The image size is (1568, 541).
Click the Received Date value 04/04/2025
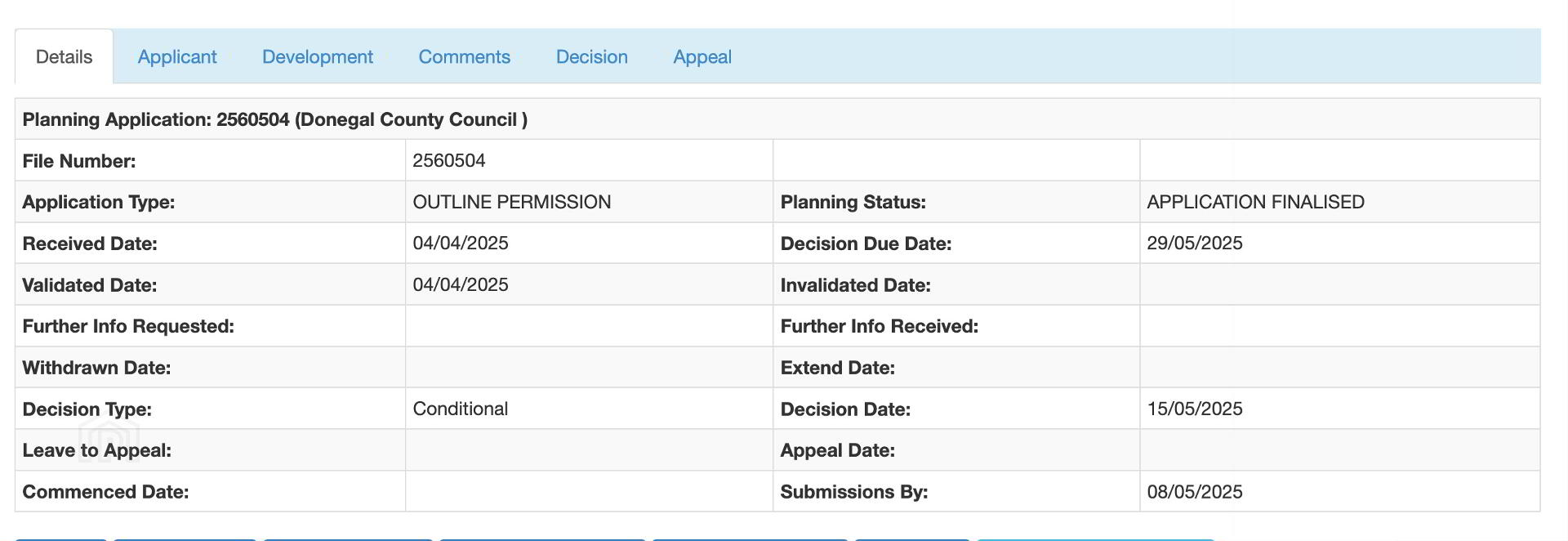point(461,244)
